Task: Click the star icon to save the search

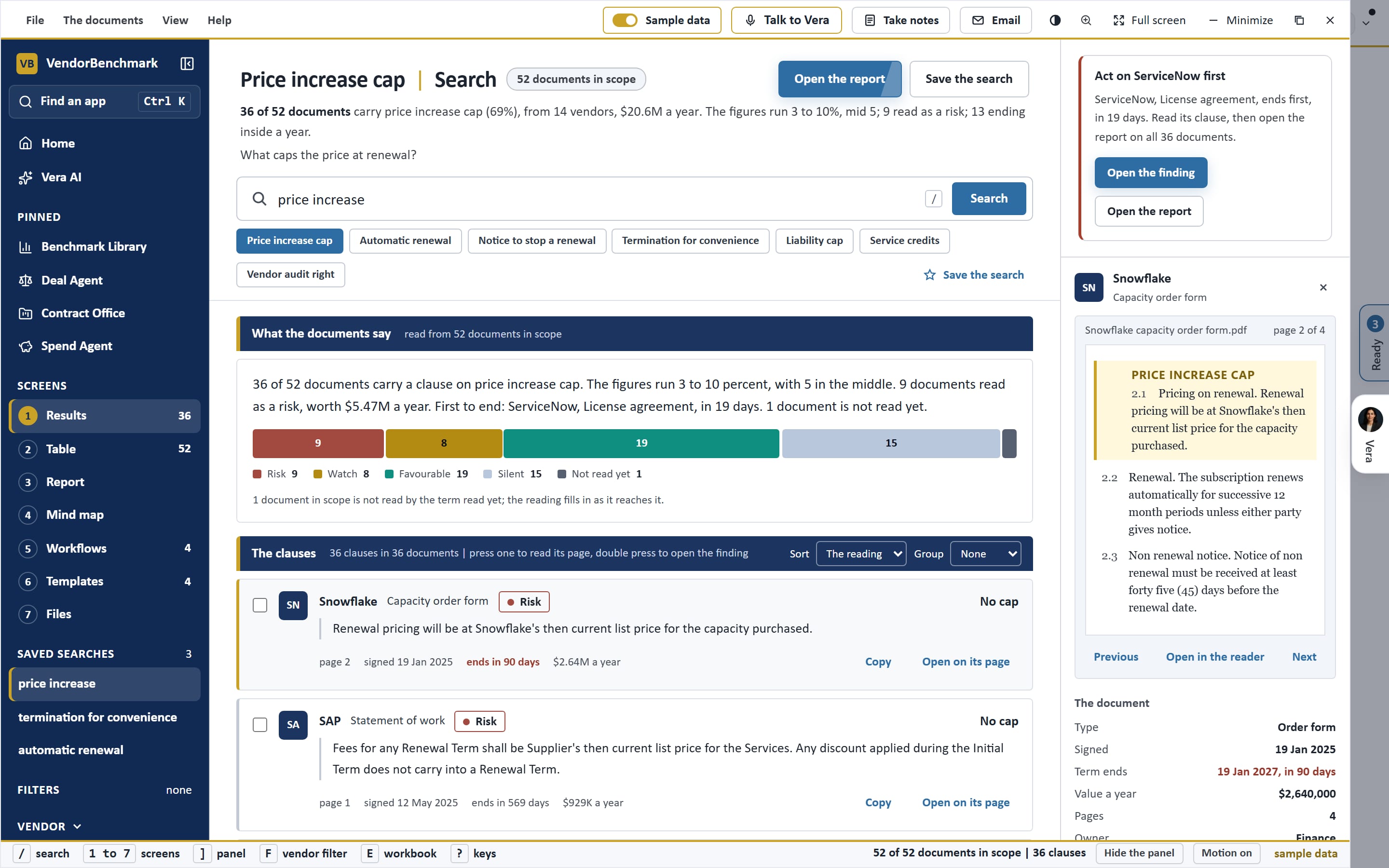Action: [x=929, y=275]
